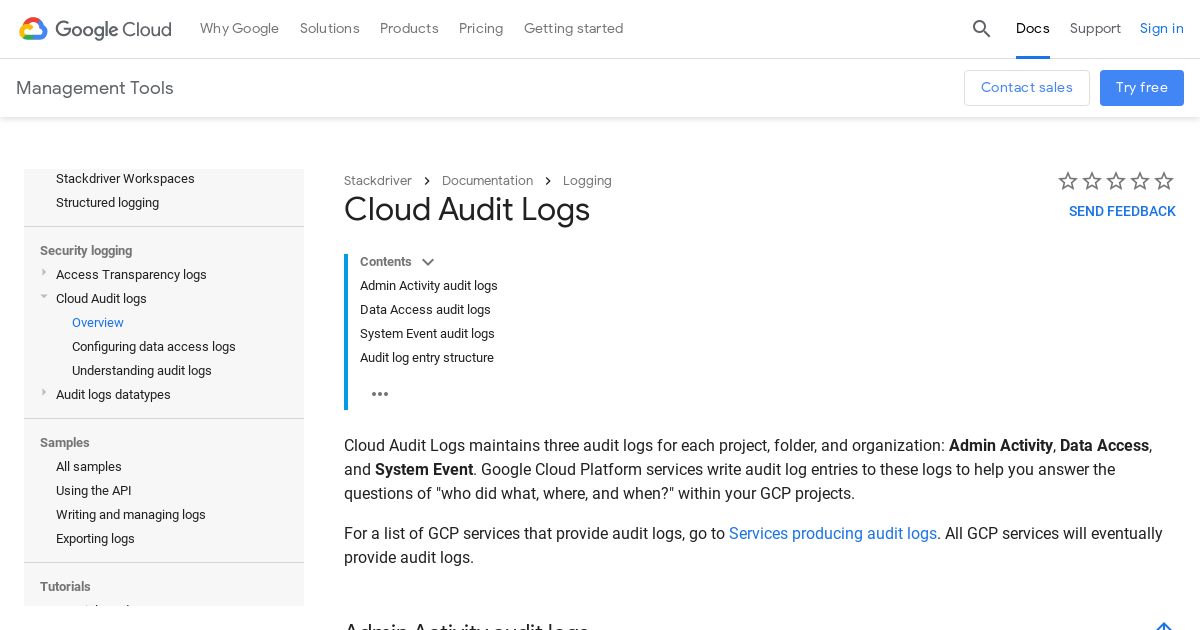
Task: Jump to Data Access audit logs section
Action: [x=425, y=310]
